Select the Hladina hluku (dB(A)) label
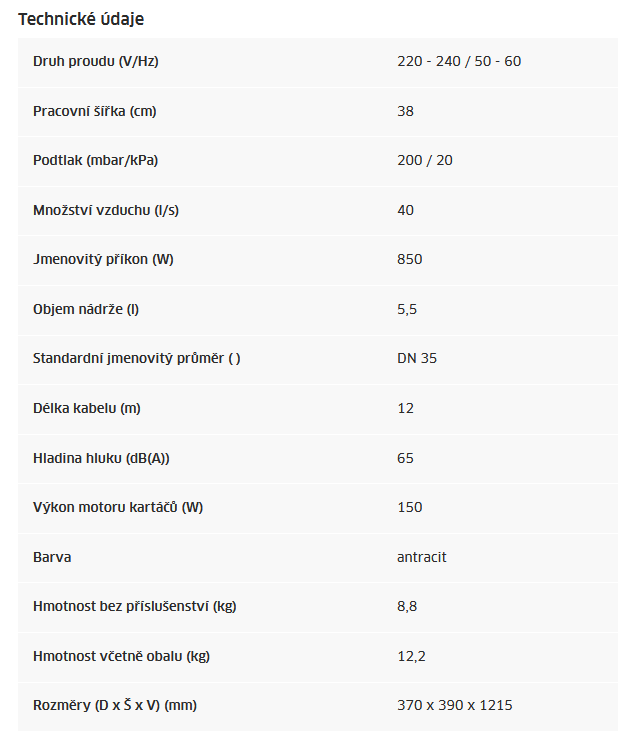625x738 pixels. [x=101, y=458]
